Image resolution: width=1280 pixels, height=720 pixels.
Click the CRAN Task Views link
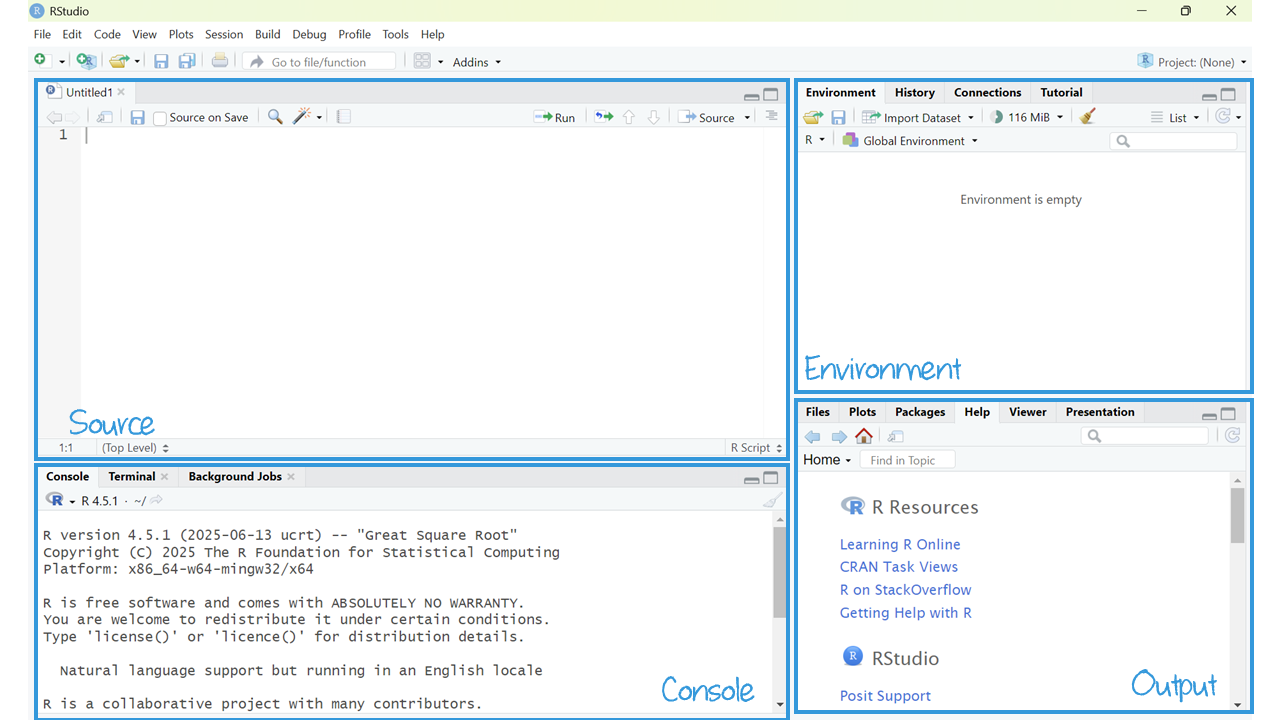pyautogui.click(x=898, y=567)
